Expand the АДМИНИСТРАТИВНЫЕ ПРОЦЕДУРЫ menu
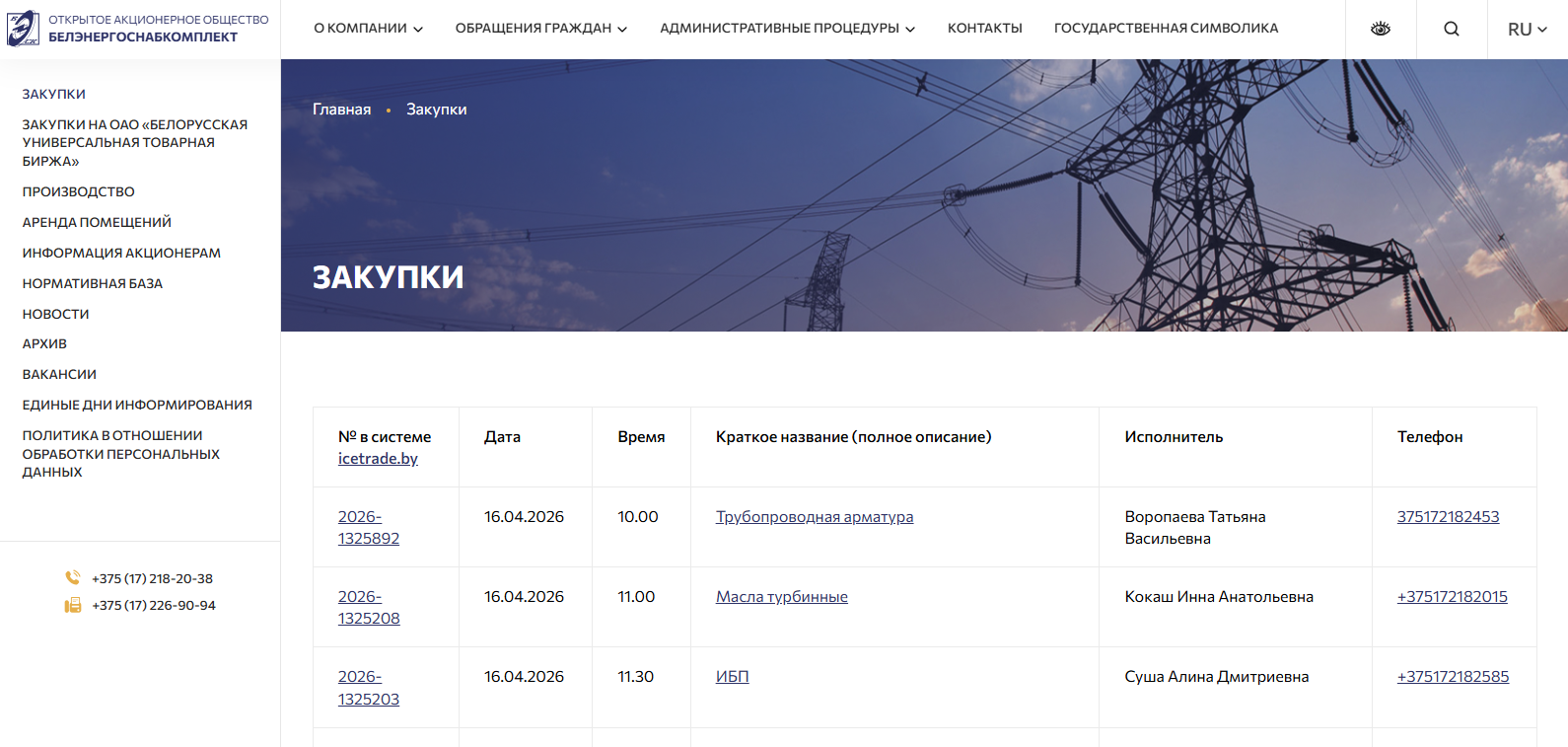The height and width of the screenshot is (747, 1568). pos(788,29)
